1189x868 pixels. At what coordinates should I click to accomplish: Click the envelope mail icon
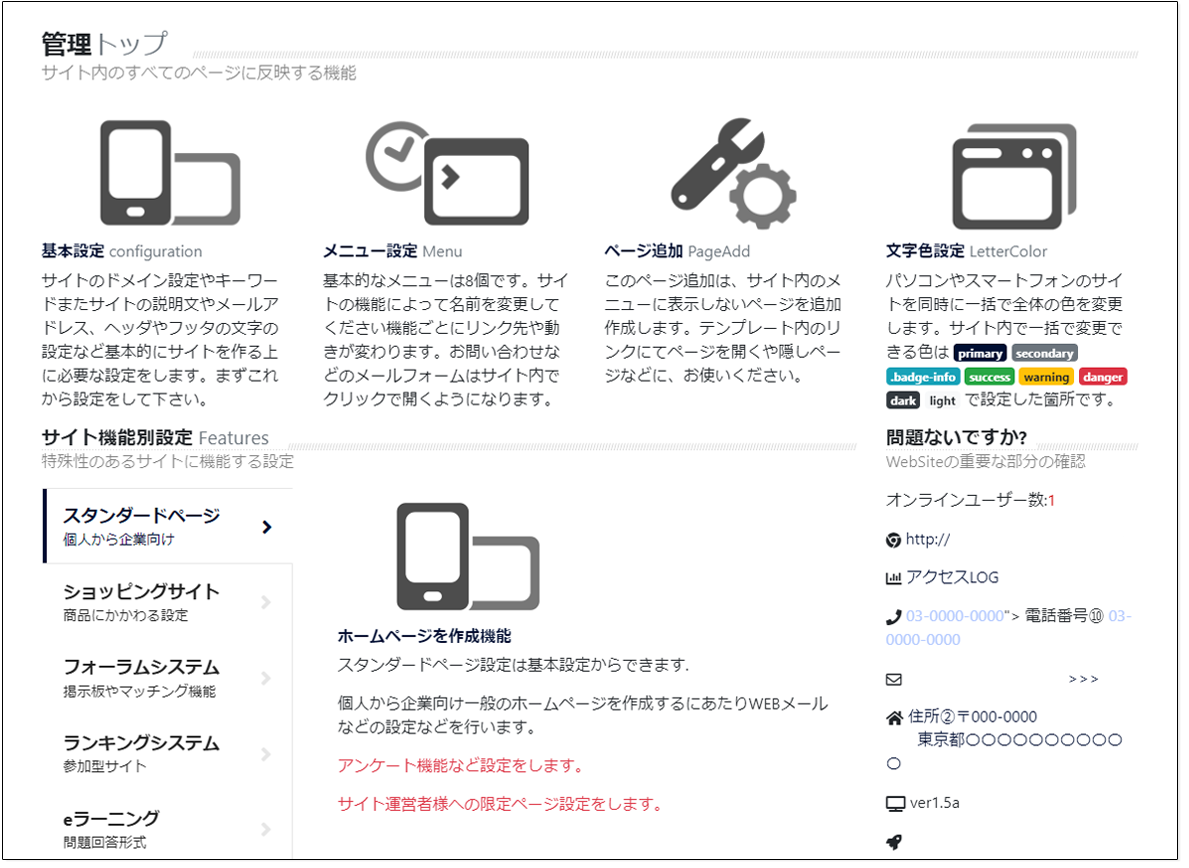click(x=894, y=679)
